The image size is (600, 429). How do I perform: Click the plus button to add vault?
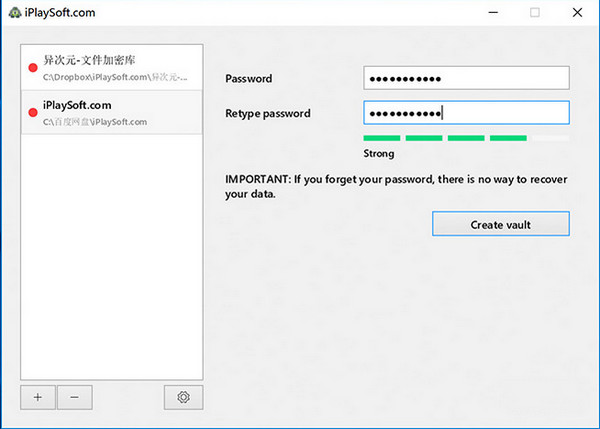pos(38,397)
